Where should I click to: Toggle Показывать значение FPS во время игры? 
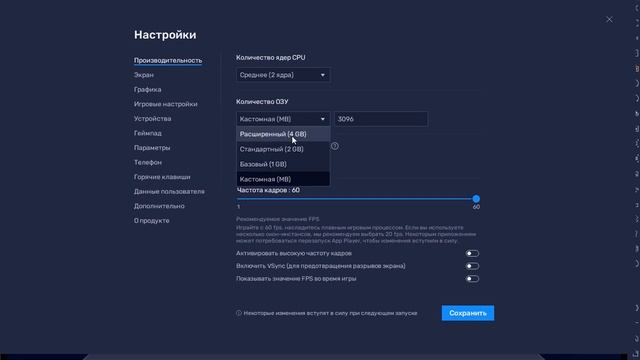(x=472, y=279)
